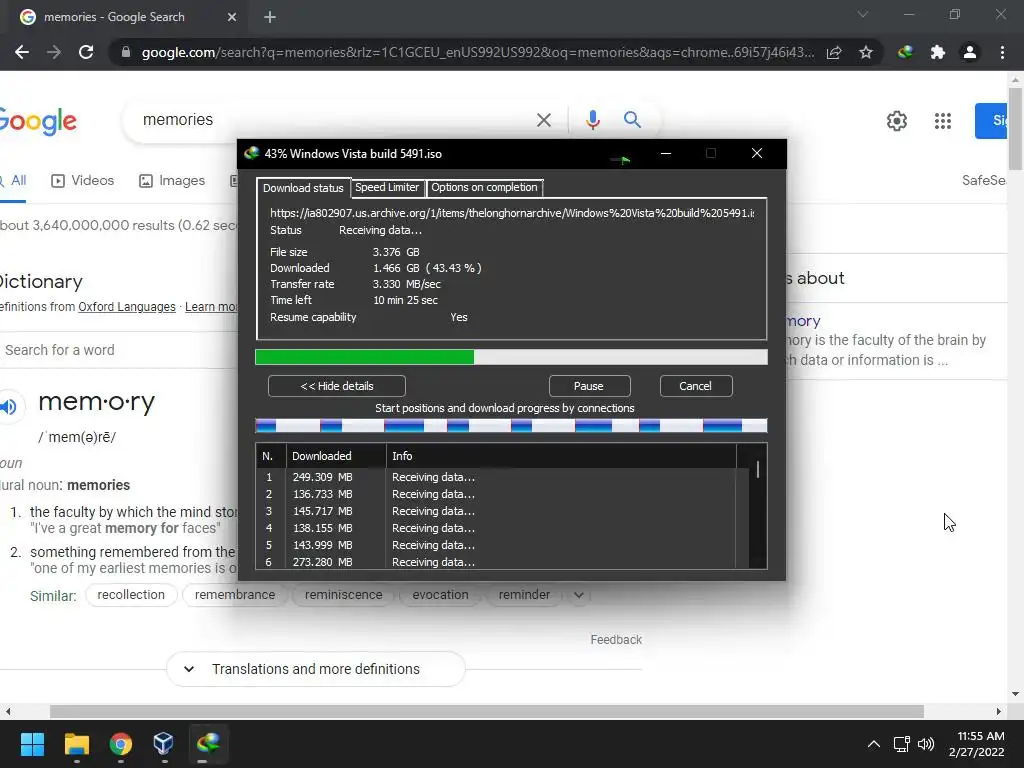
Task: Click the recollection synonym chip
Action: [131, 595]
